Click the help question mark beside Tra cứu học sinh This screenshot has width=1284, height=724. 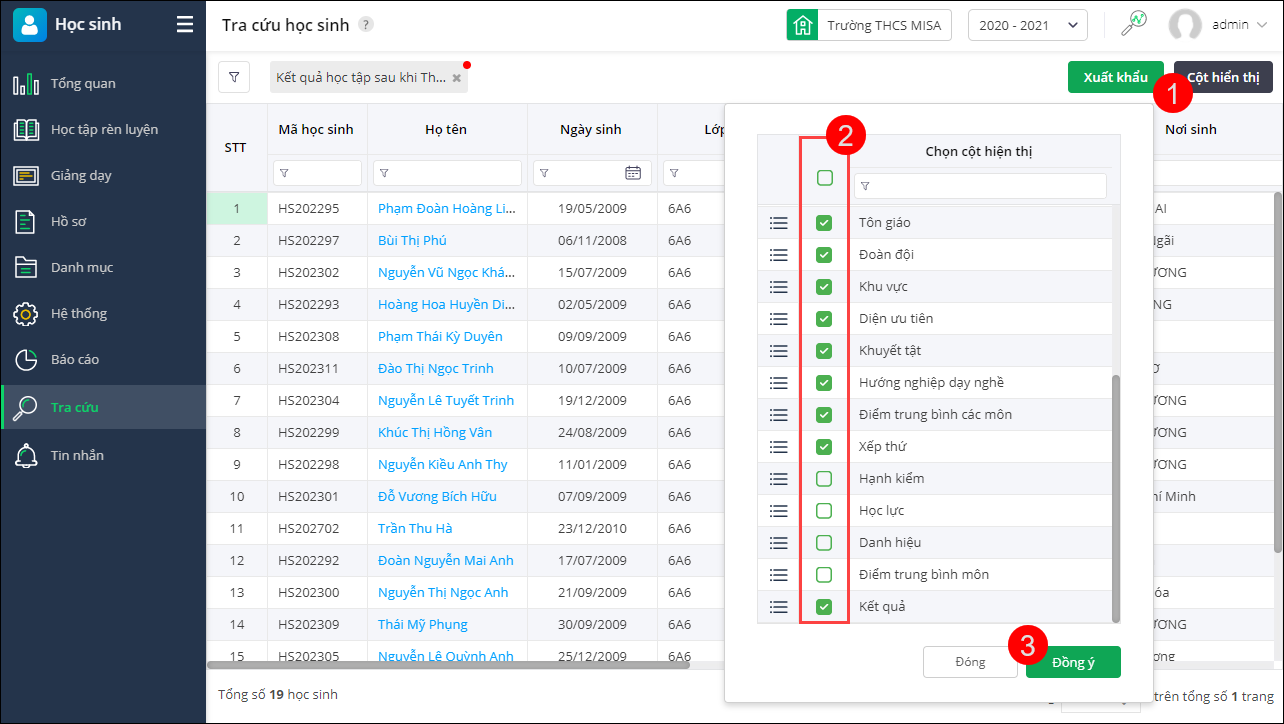point(366,25)
